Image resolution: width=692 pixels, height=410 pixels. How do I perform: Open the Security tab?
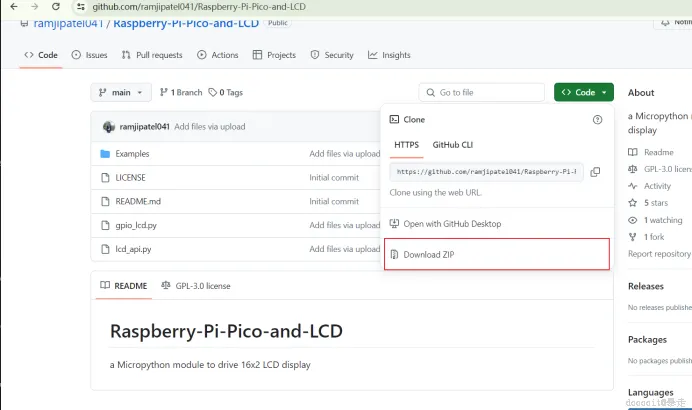[332, 55]
